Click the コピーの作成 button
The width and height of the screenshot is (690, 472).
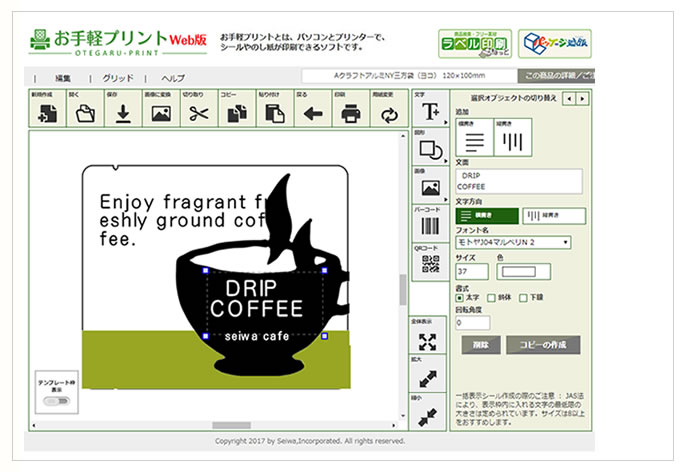tap(543, 345)
